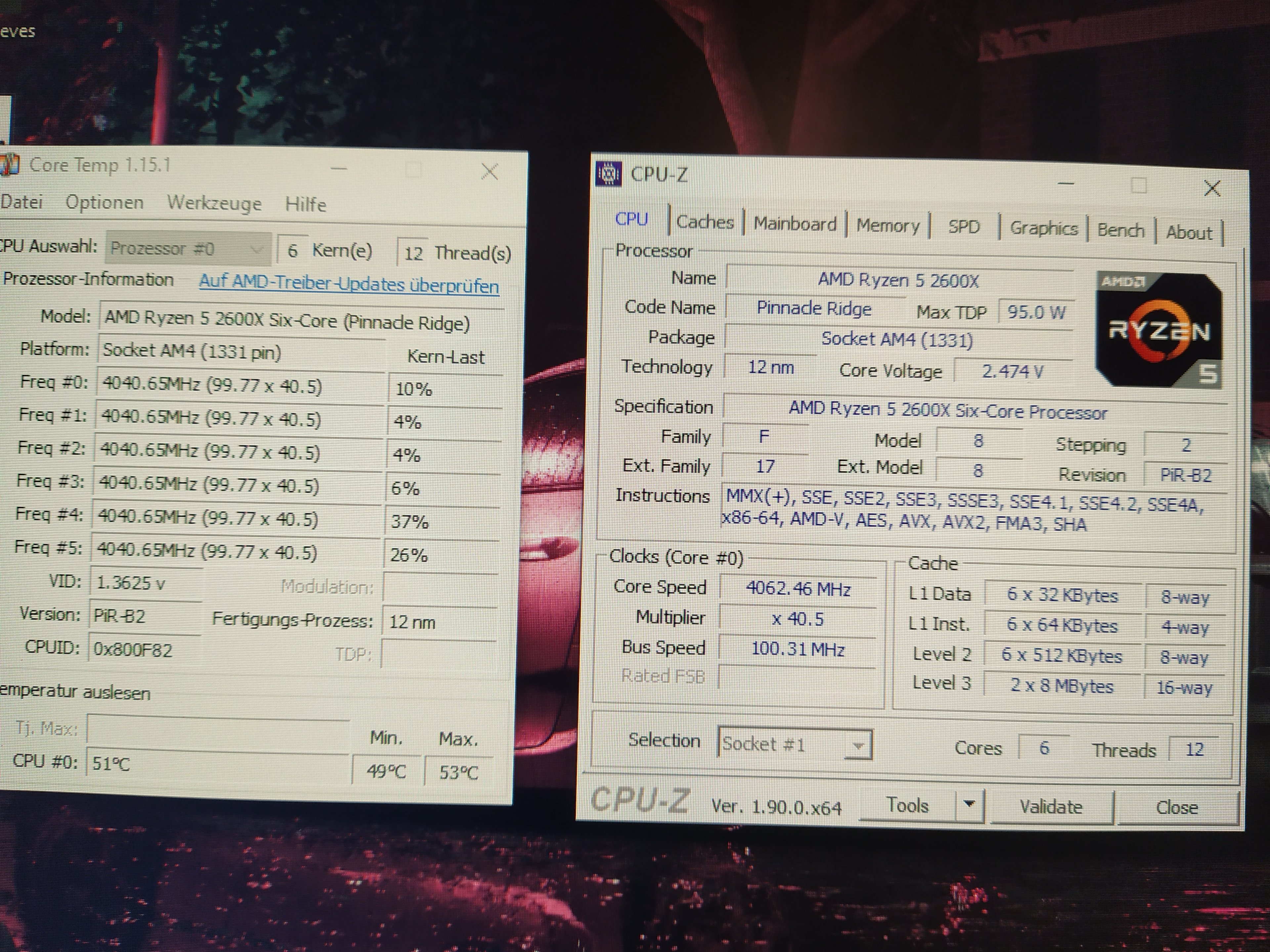
Task: Switch to the Memory tab
Action: (x=888, y=225)
